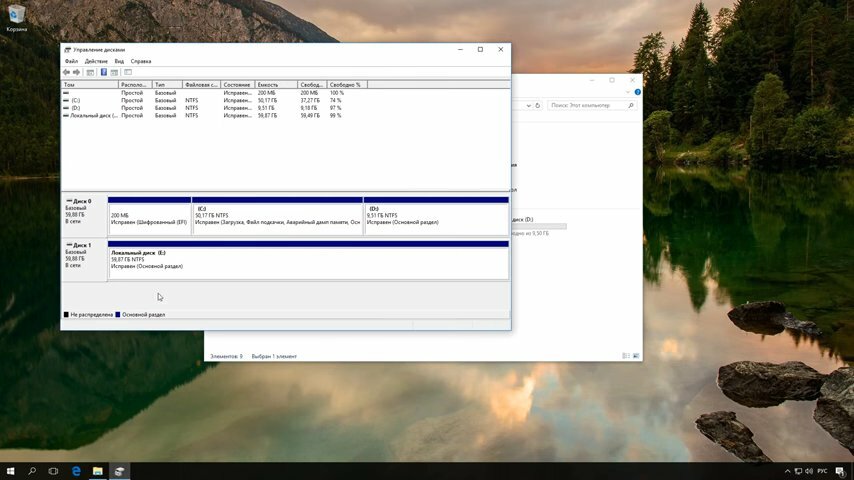Click the properties-pane toolbar icon right of Help
Image resolution: width=854 pixels, height=480 pixels.
pos(114,72)
